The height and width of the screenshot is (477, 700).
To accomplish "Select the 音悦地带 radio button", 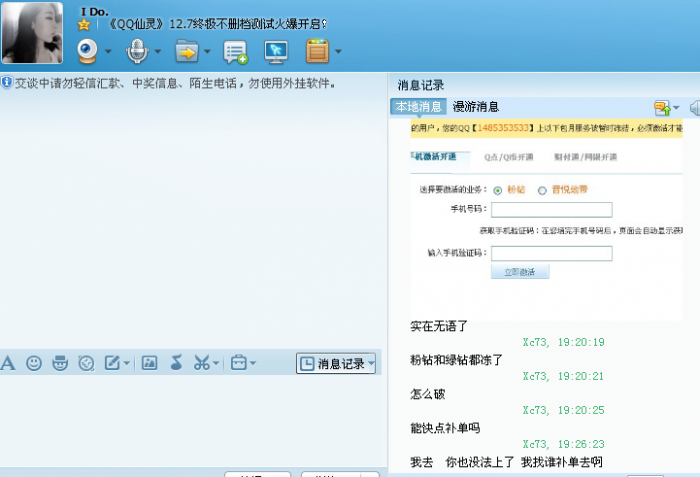I will click(x=542, y=191).
